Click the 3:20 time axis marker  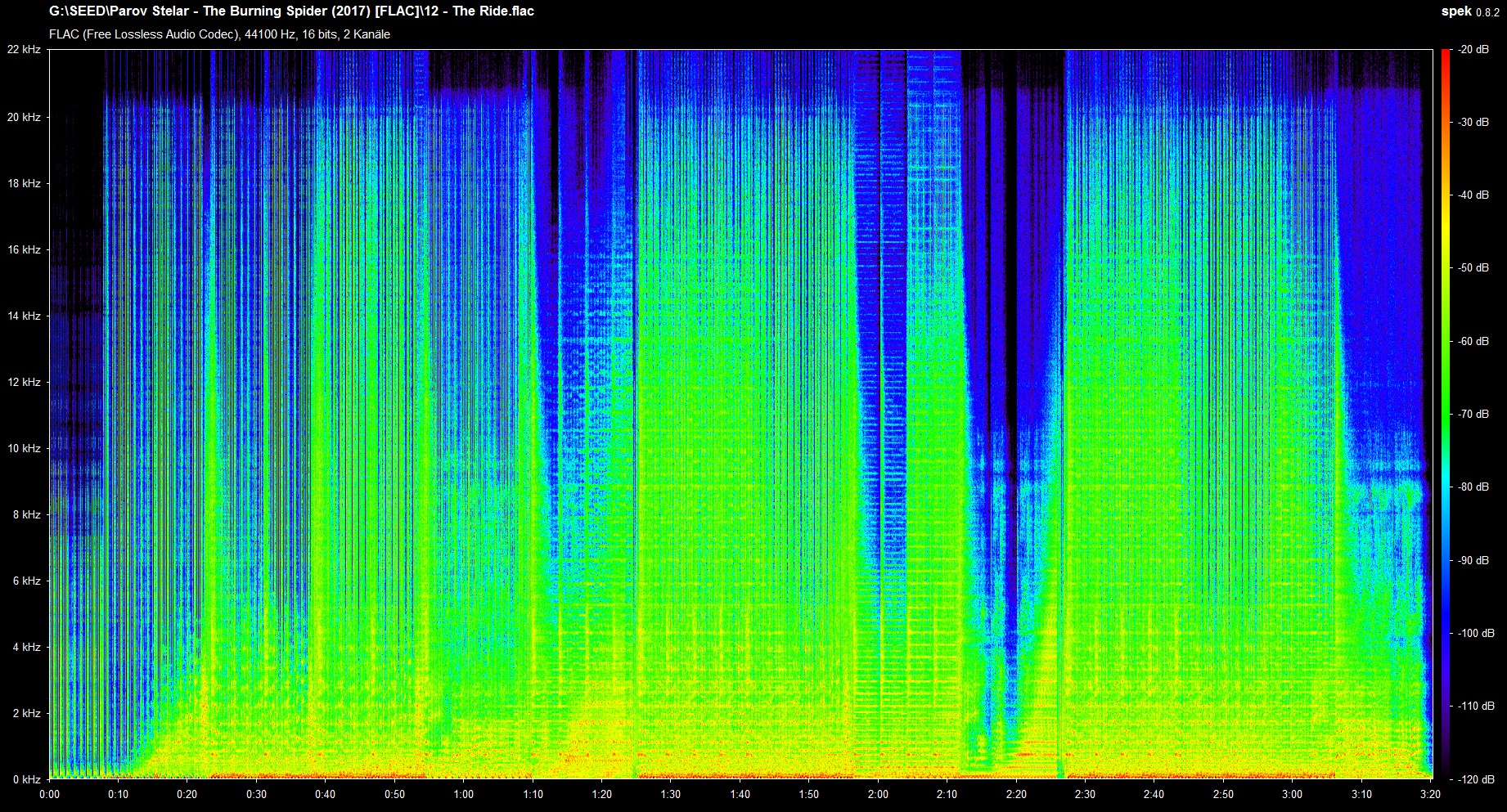1430,794
